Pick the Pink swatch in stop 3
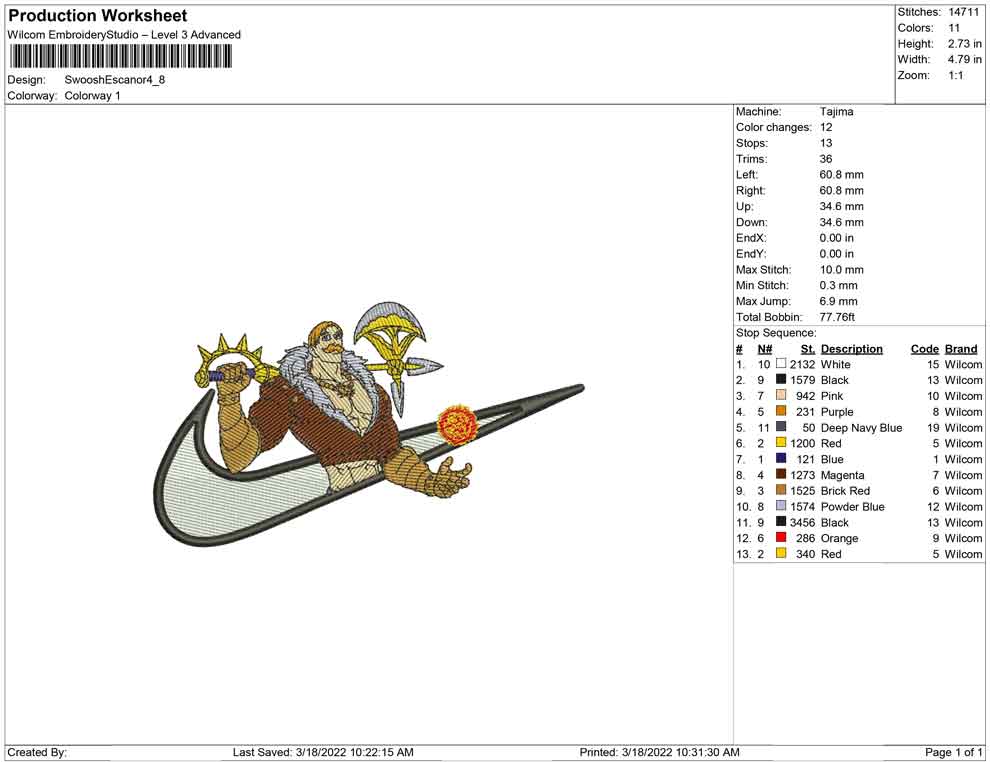This screenshot has width=990, height=762. tap(781, 395)
